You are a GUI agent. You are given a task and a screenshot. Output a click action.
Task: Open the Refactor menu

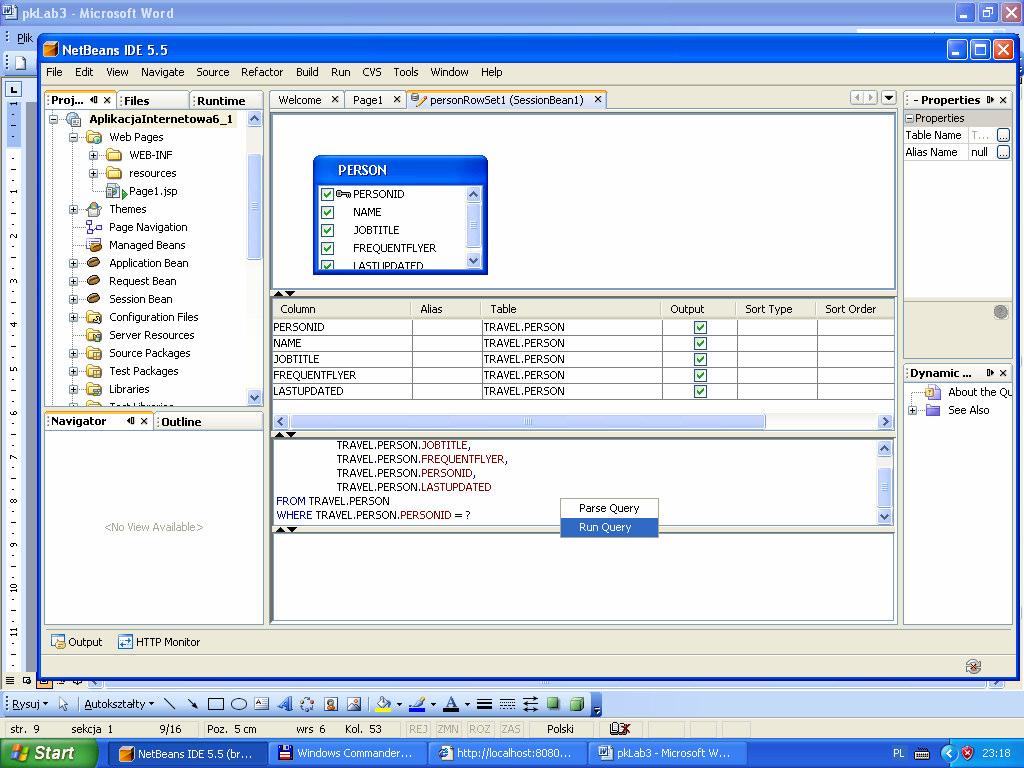click(x=262, y=72)
